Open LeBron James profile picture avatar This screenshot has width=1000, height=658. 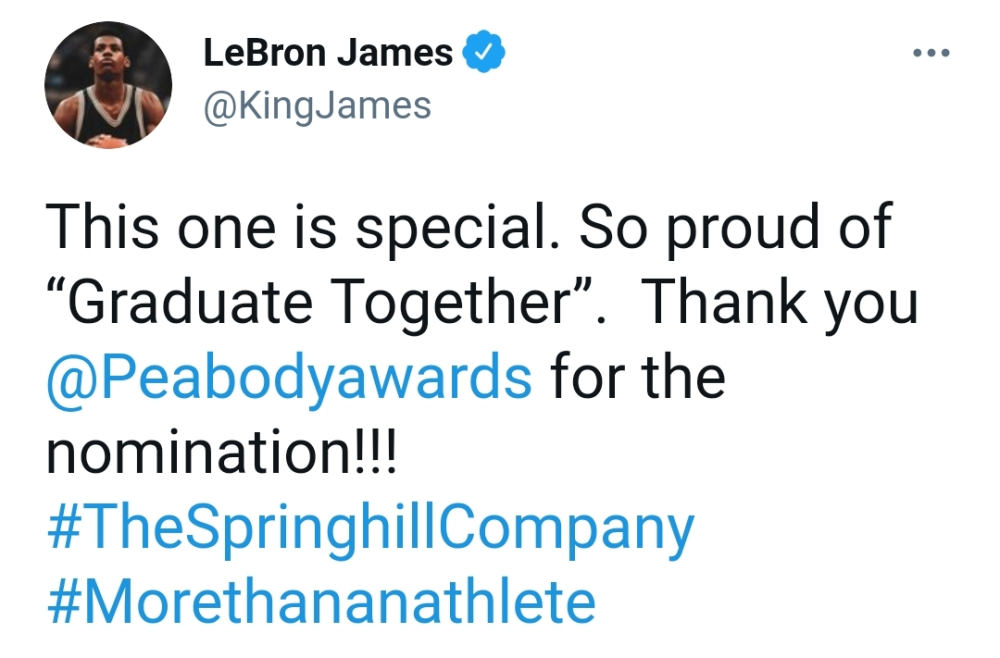[x=108, y=85]
